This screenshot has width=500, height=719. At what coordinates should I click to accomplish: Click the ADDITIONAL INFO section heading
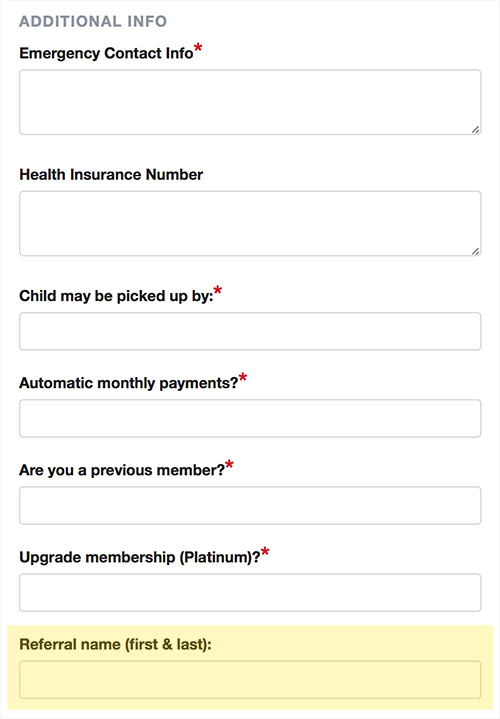[93, 22]
